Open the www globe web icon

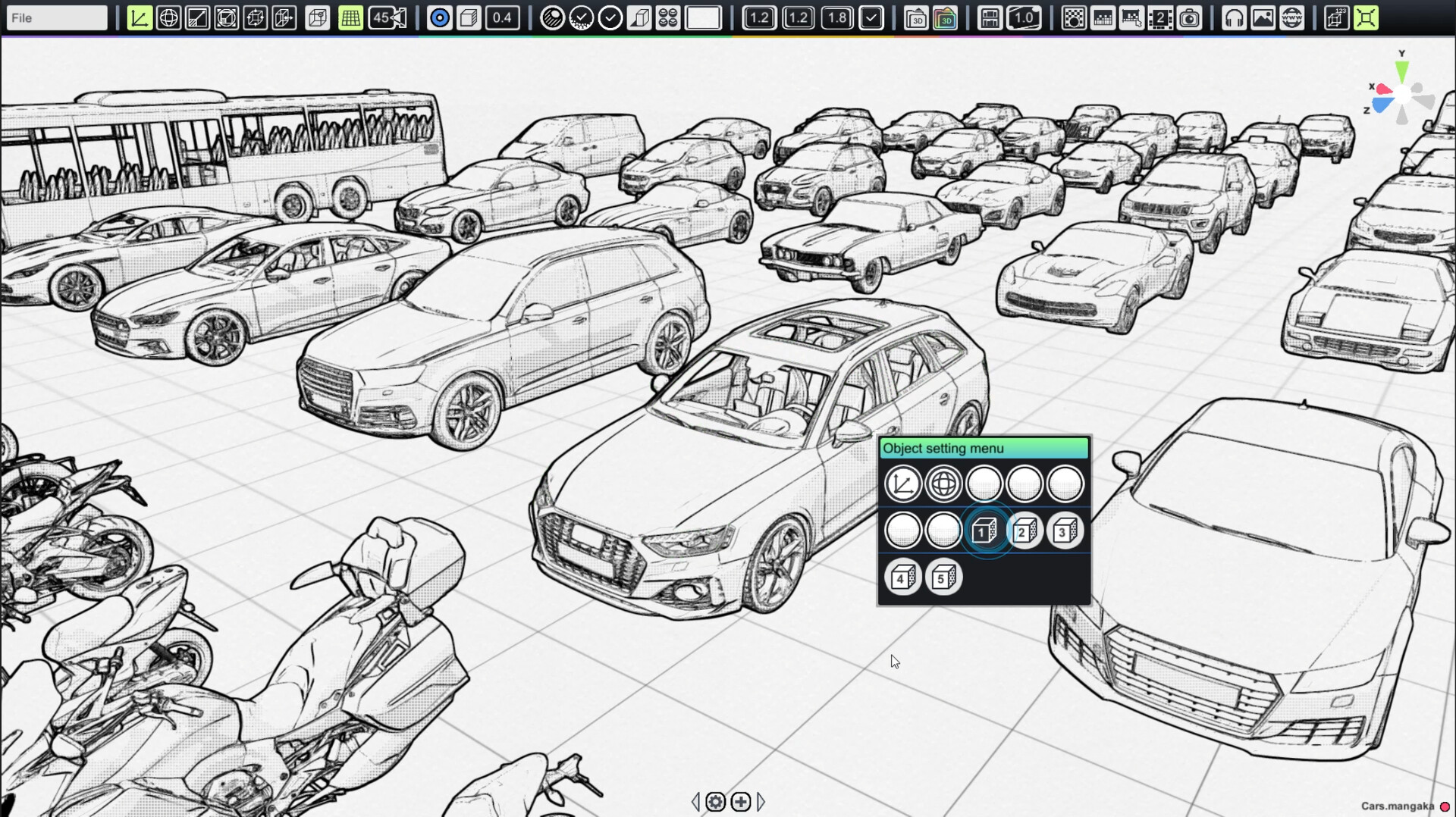1291,17
